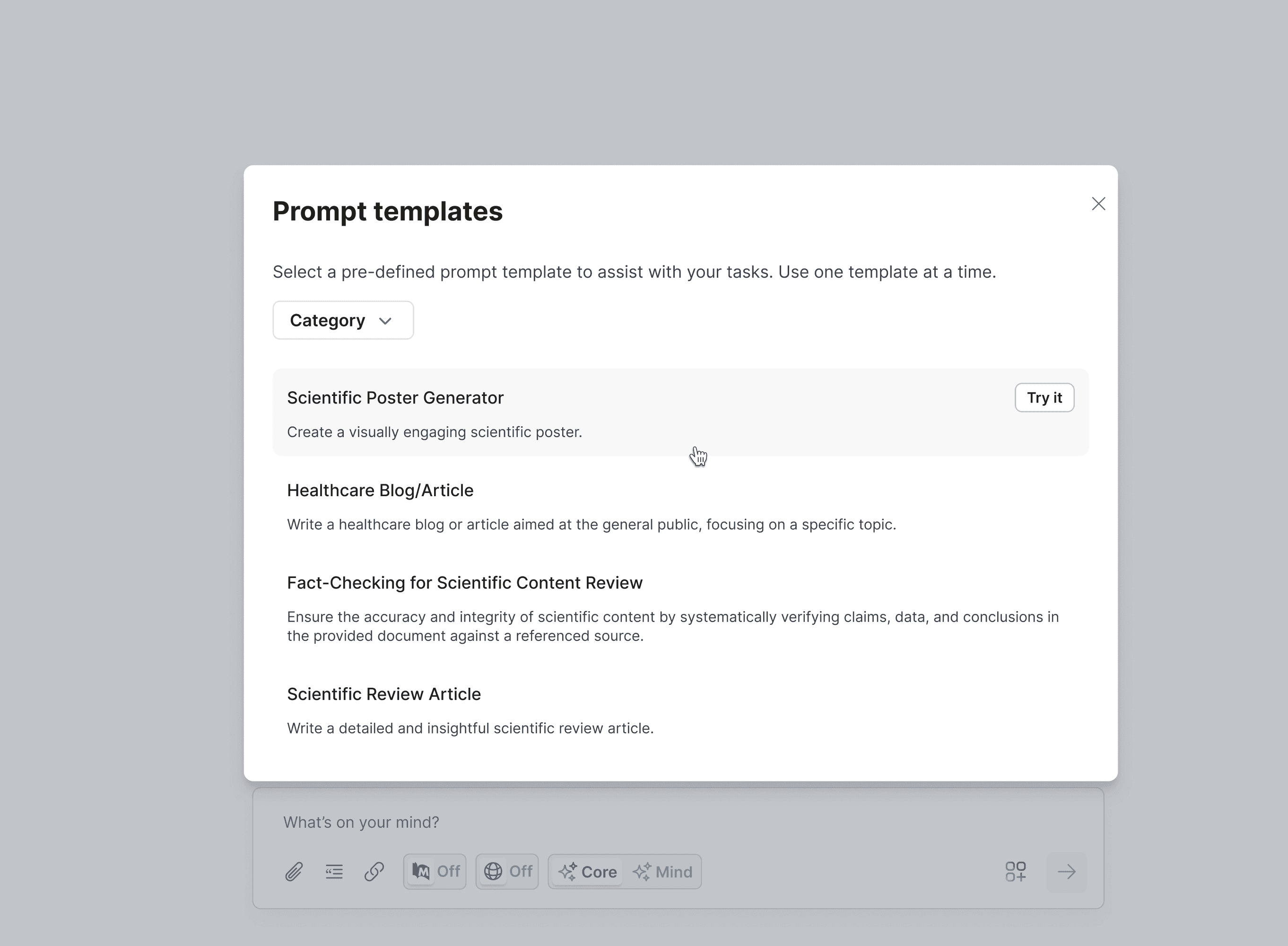This screenshot has width=1288, height=946.
Task: Click the quote text formatting icon
Action: click(x=334, y=872)
